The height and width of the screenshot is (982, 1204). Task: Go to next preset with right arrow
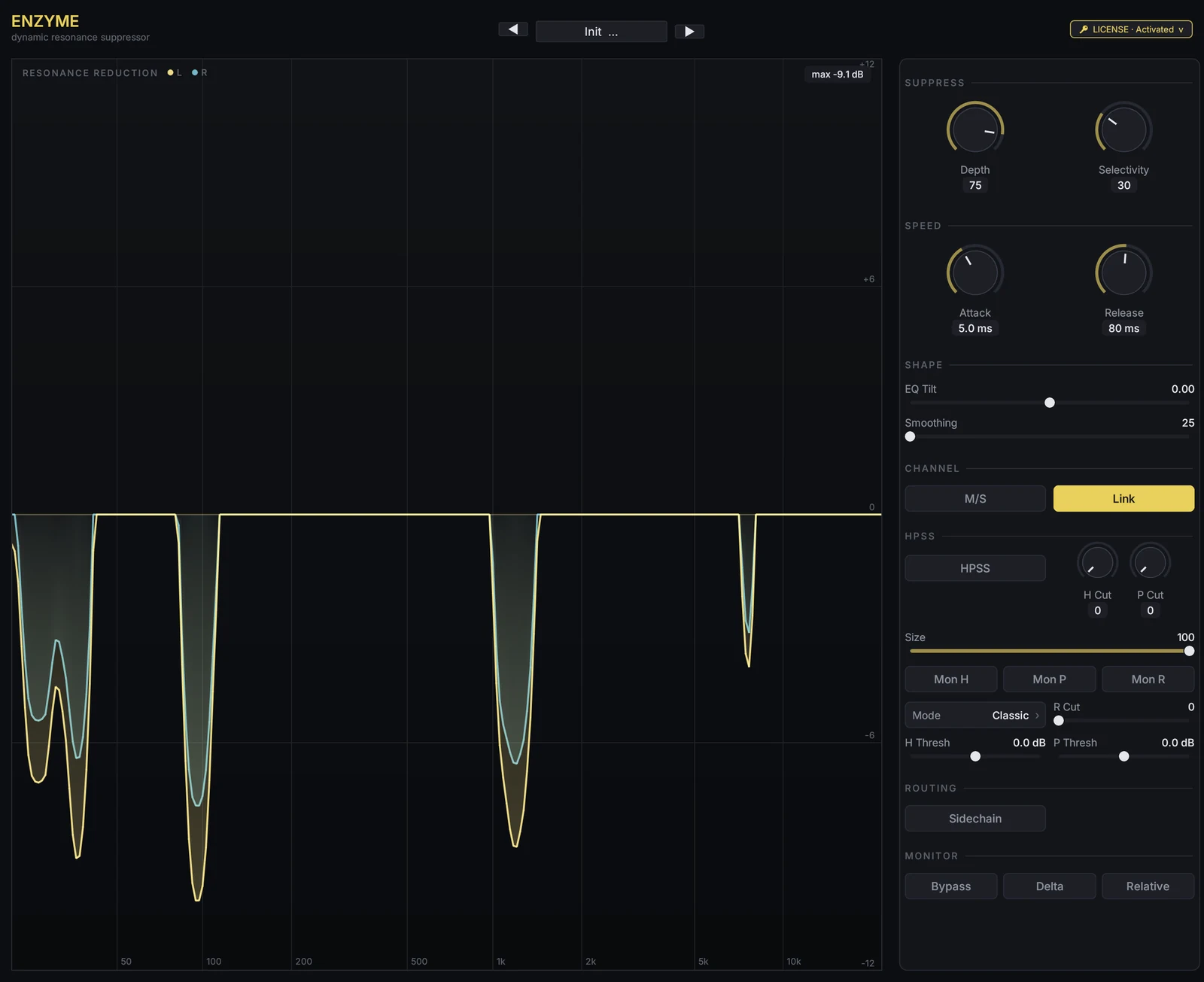pyautogui.click(x=689, y=32)
